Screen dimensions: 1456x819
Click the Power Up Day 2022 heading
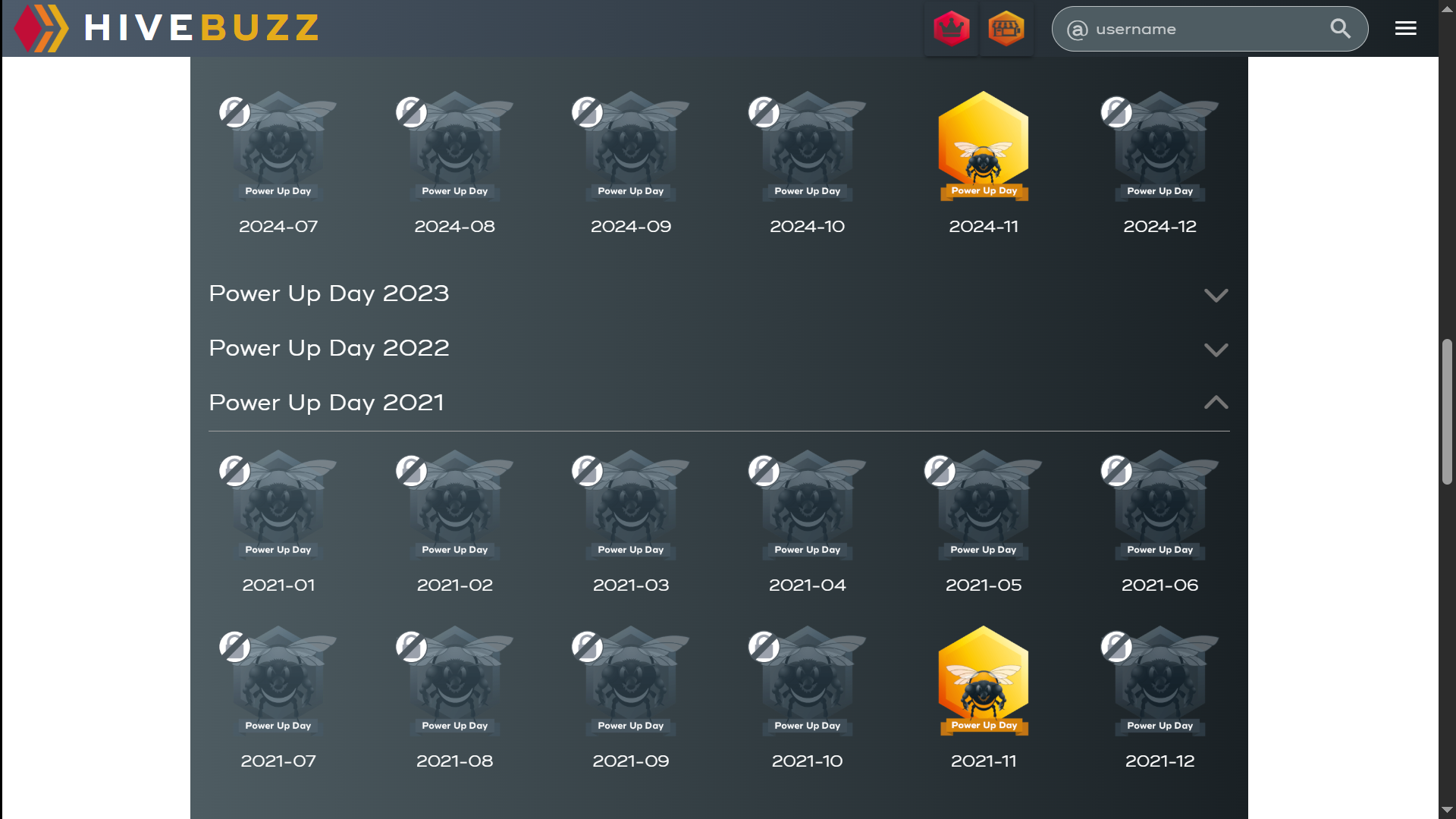(x=329, y=348)
